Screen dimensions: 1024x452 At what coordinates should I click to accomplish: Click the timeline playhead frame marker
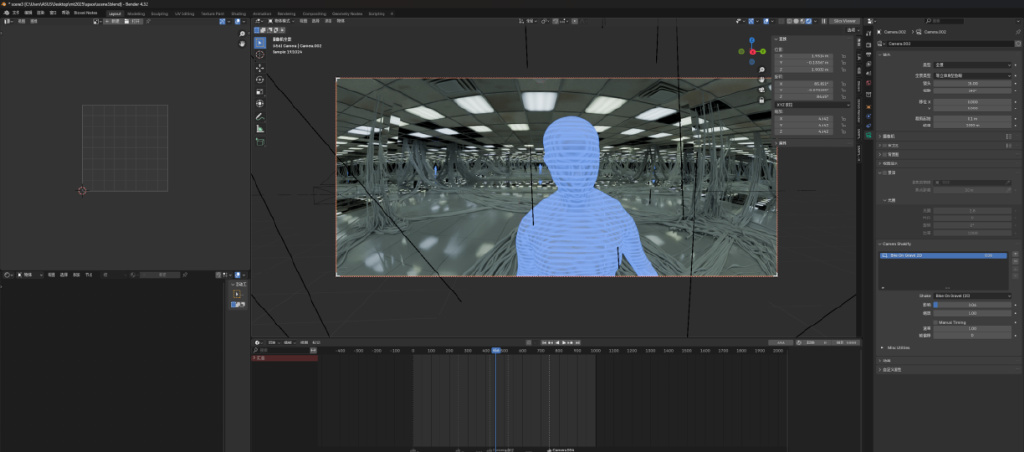tap(496, 350)
